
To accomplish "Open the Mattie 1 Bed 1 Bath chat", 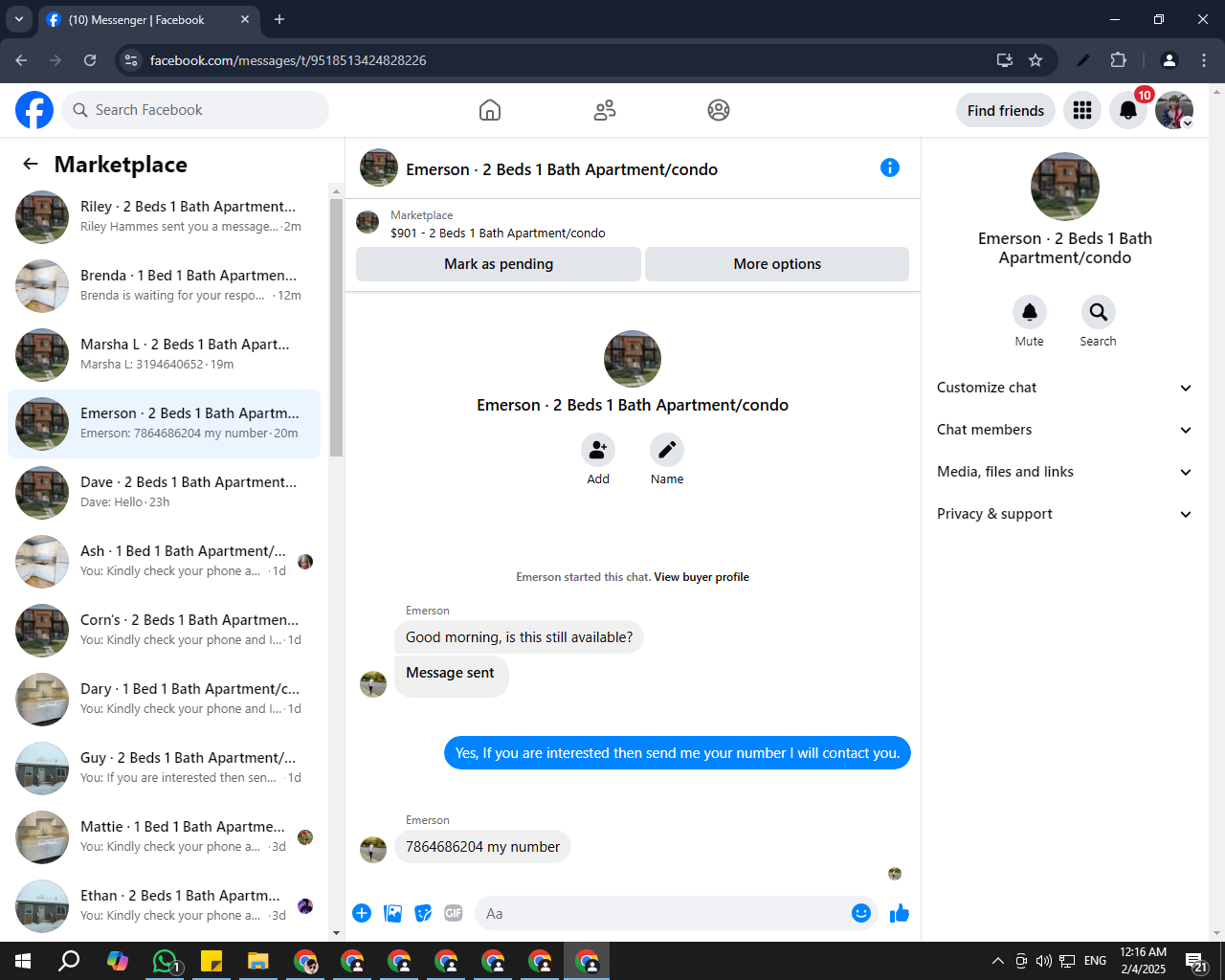I will [x=164, y=837].
